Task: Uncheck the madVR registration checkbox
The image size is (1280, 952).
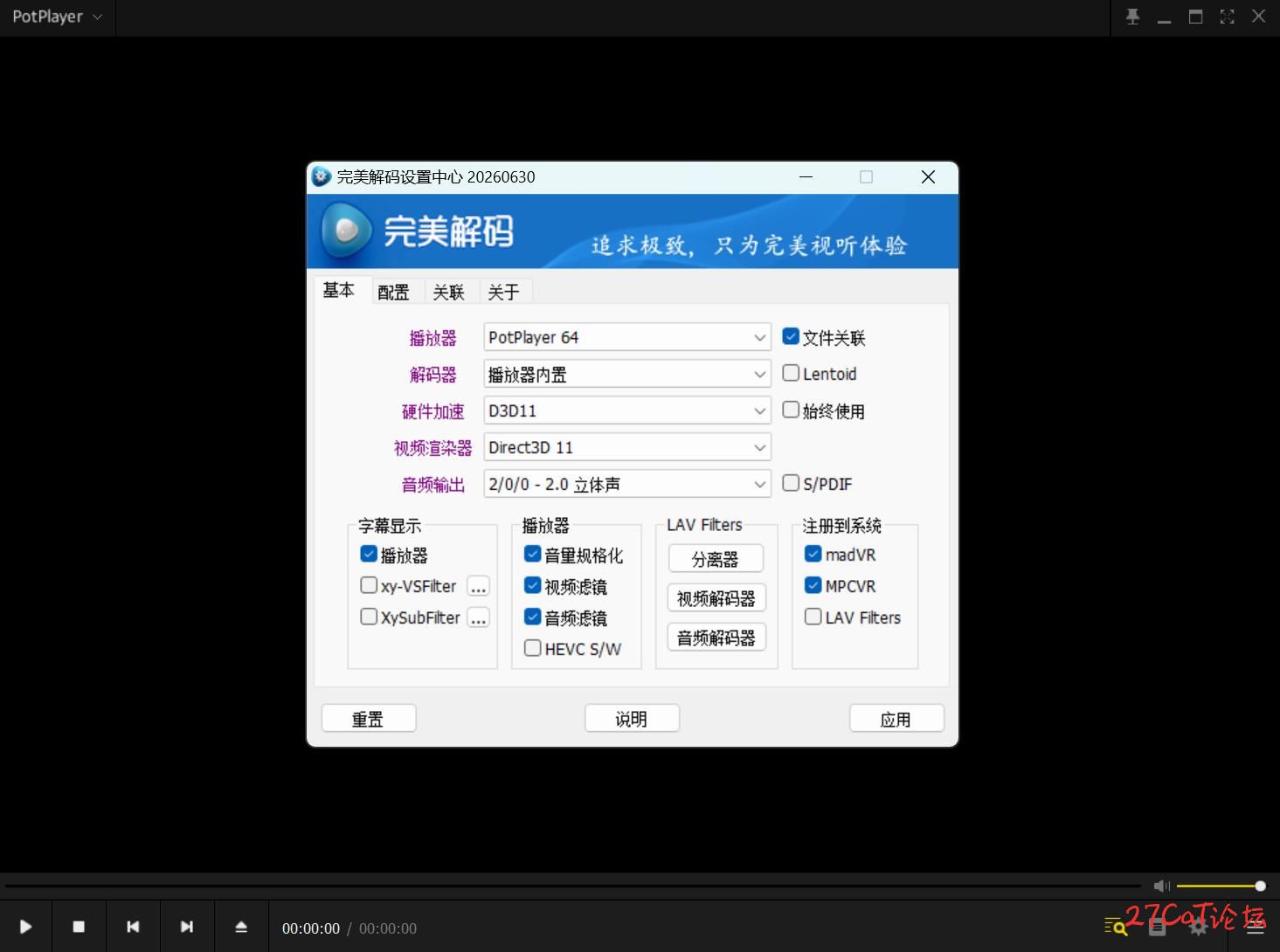Action: click(813, 554)
